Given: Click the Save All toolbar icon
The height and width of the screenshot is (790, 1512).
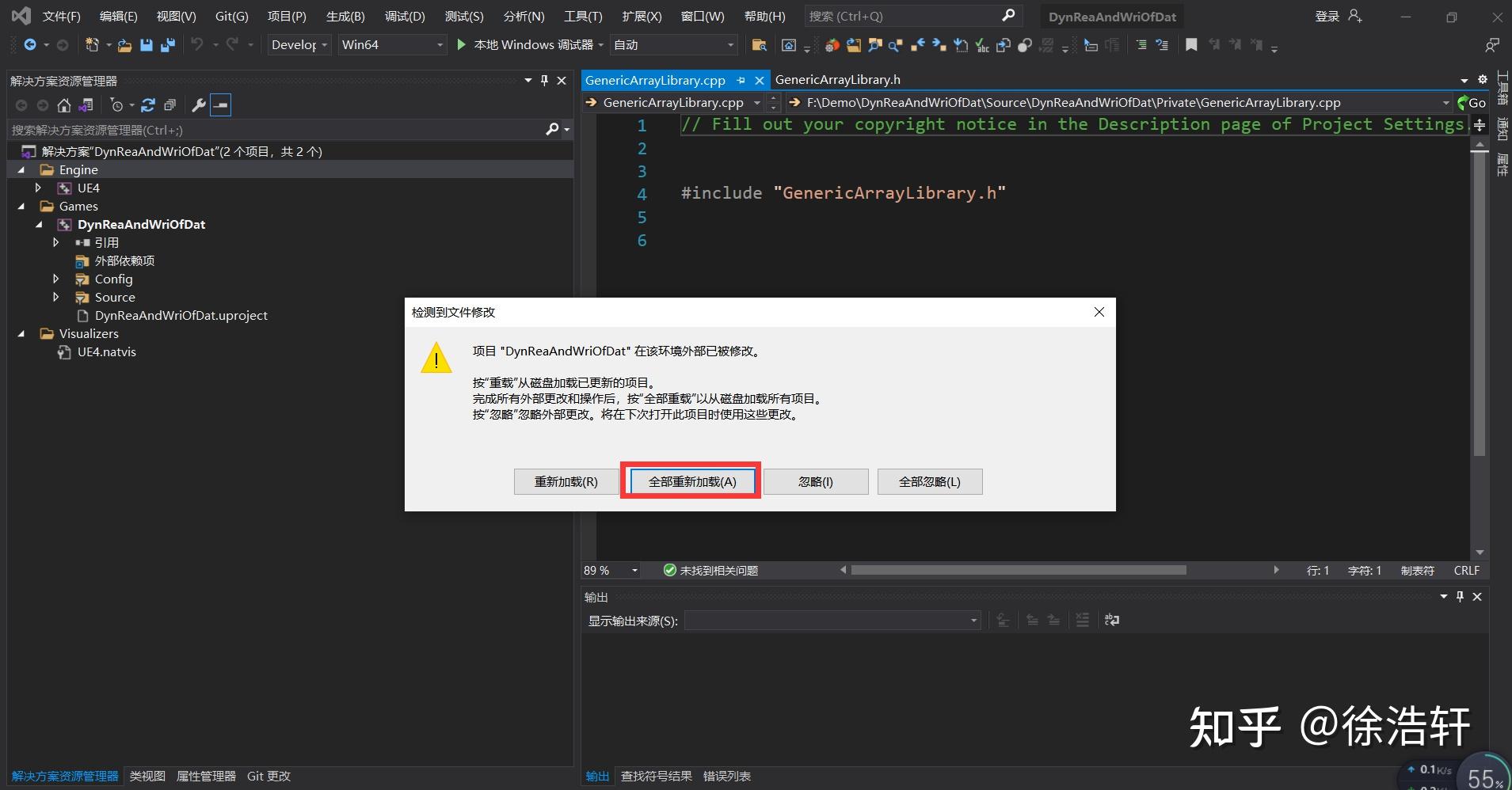Looking at the screenshot, I should [x=167, y=45].
